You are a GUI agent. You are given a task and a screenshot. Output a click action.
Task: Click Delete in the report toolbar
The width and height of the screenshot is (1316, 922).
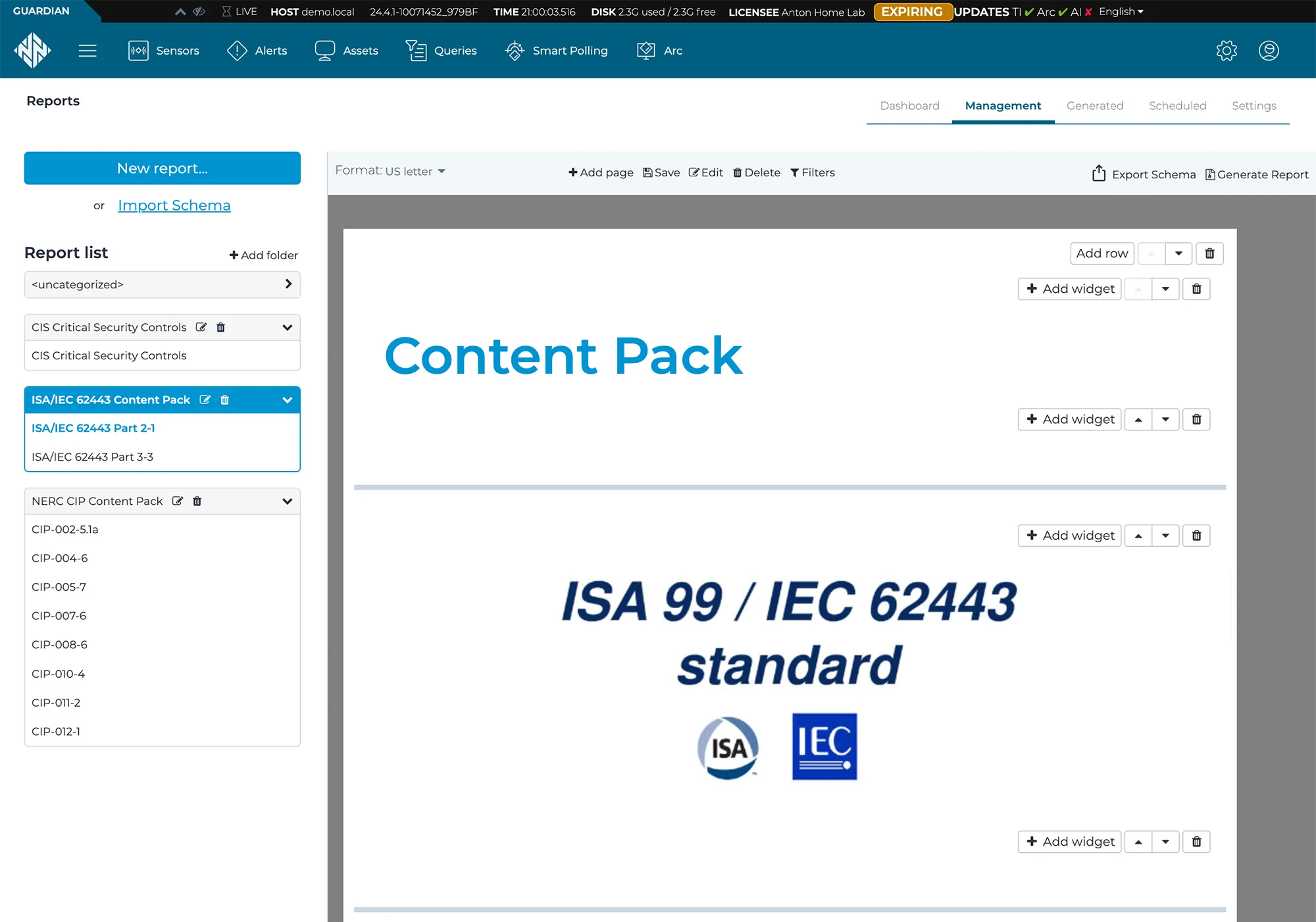point(757,172)
